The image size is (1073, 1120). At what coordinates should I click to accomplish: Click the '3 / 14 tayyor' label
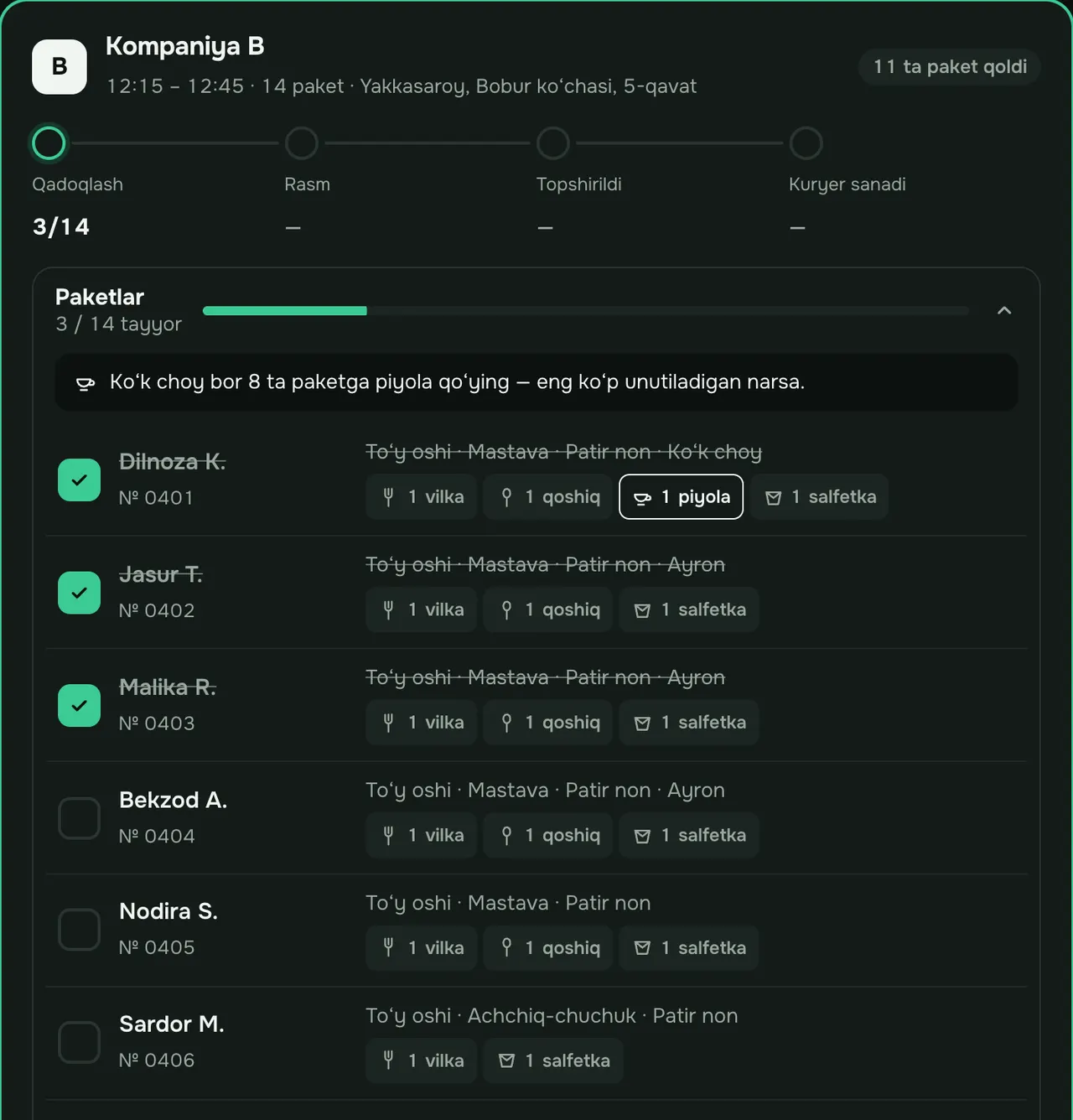click(x=118, y=324)
